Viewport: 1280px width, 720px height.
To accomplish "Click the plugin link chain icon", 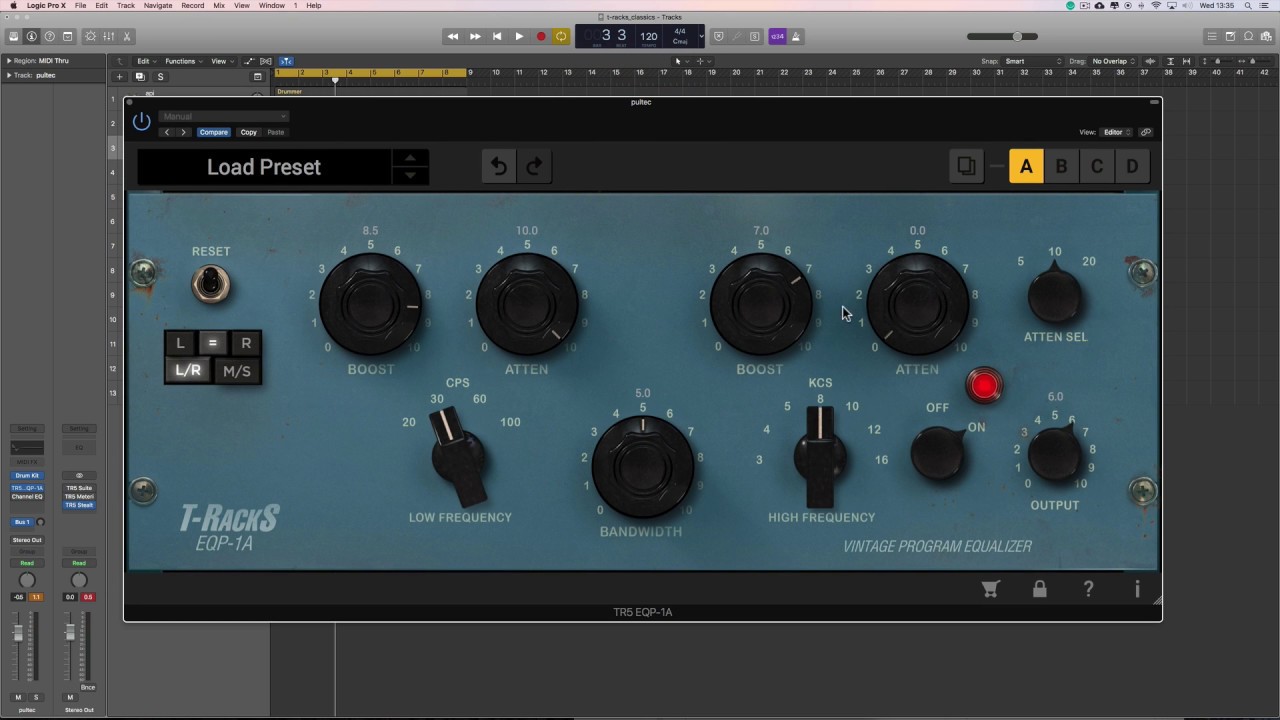I will coord(1145,132).
